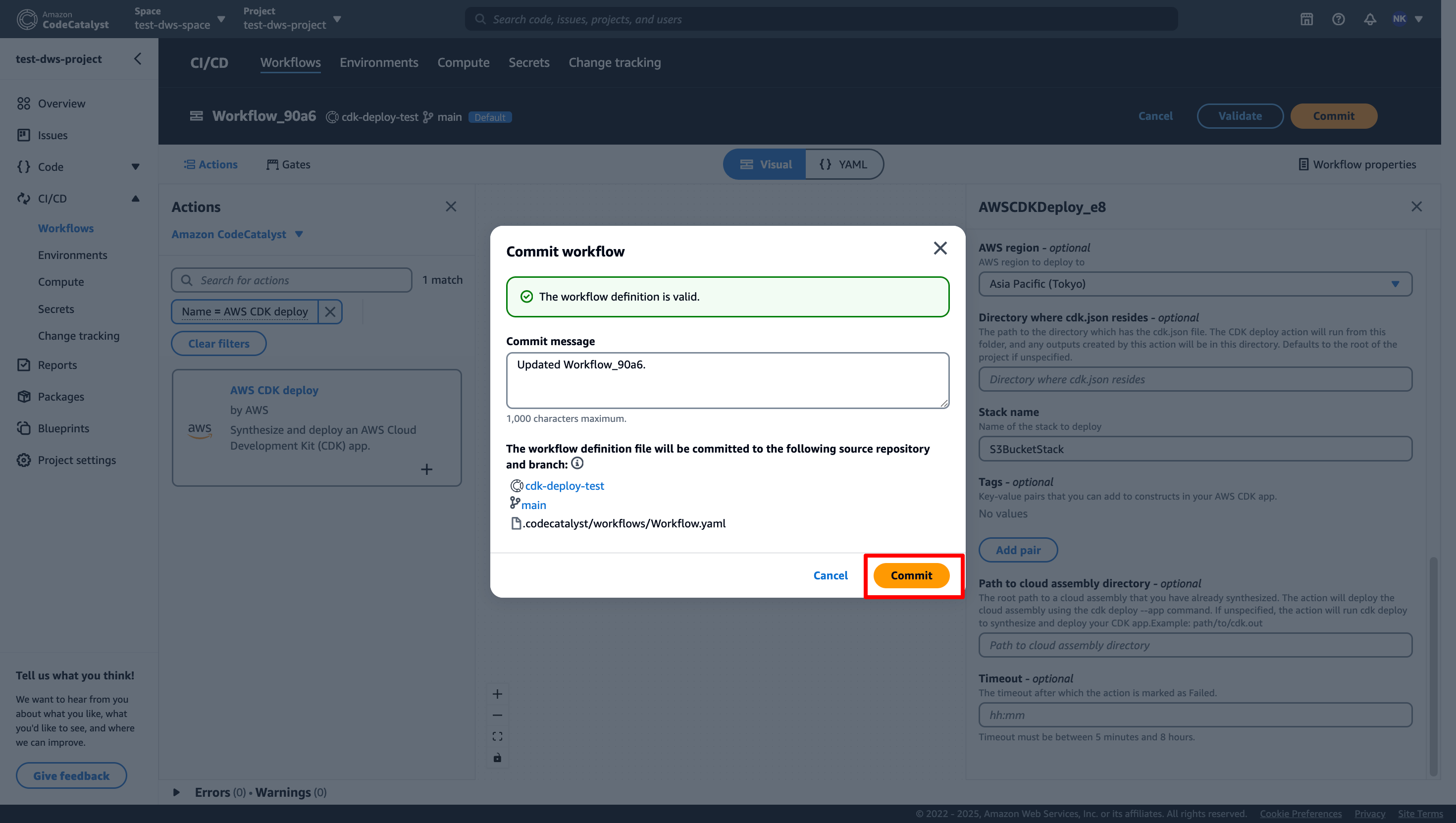This screenshot has width=1456, height=823.
Task: Click the Search for actions field
Action: pos(292,280)
